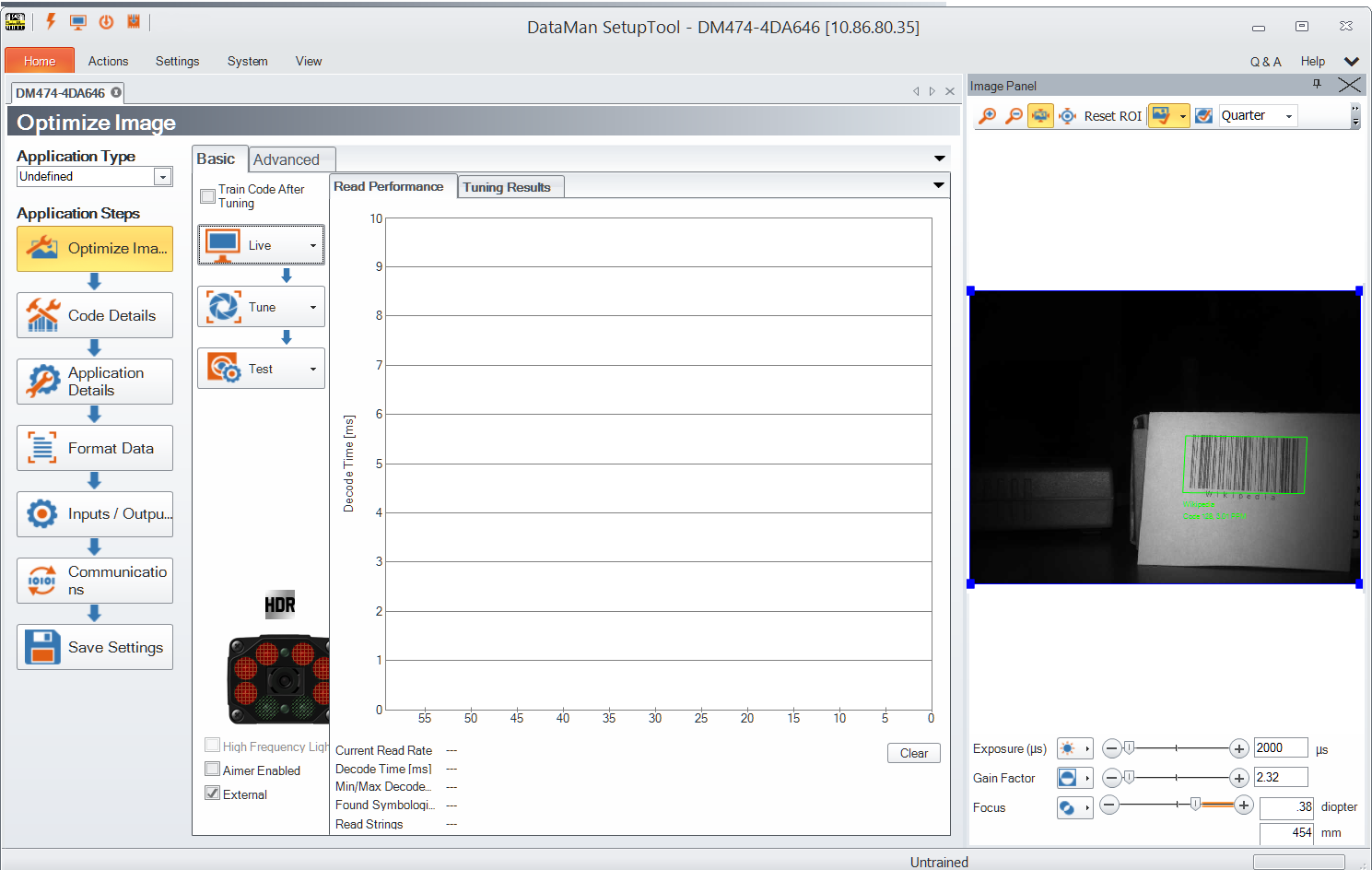Switch to the Tuning Results tab
1372x870 pixels.
click(x=507, y=187)
